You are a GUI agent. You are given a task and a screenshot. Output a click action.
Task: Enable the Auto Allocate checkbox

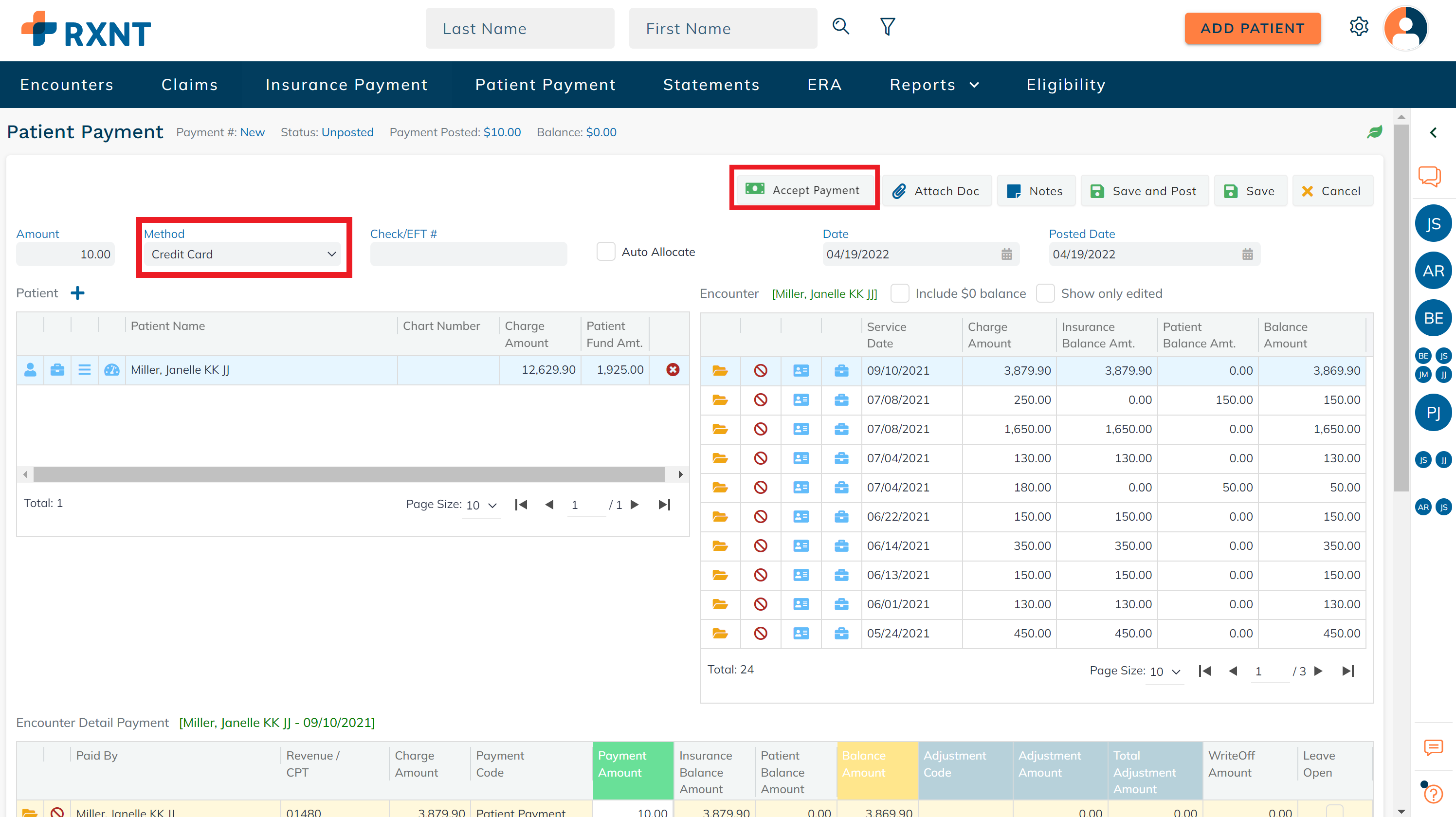click(x=606, y=252)
